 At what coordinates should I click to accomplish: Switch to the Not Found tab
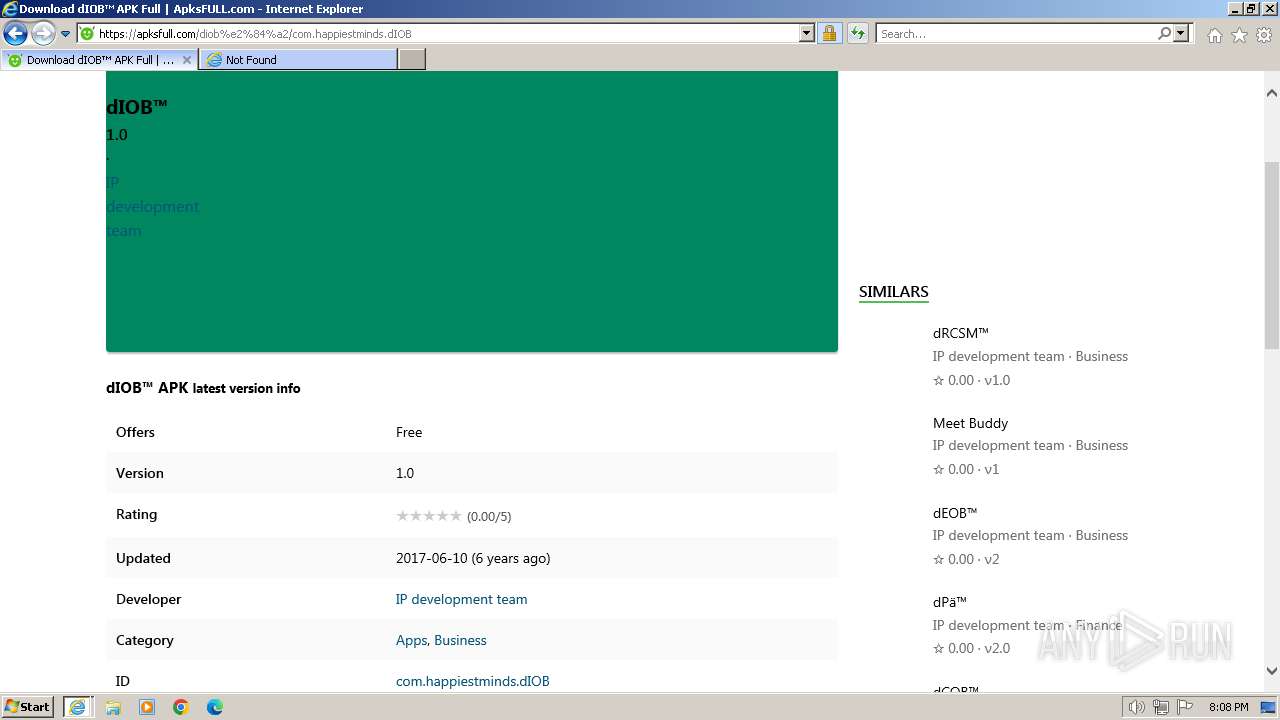click(x=298, y=60)
